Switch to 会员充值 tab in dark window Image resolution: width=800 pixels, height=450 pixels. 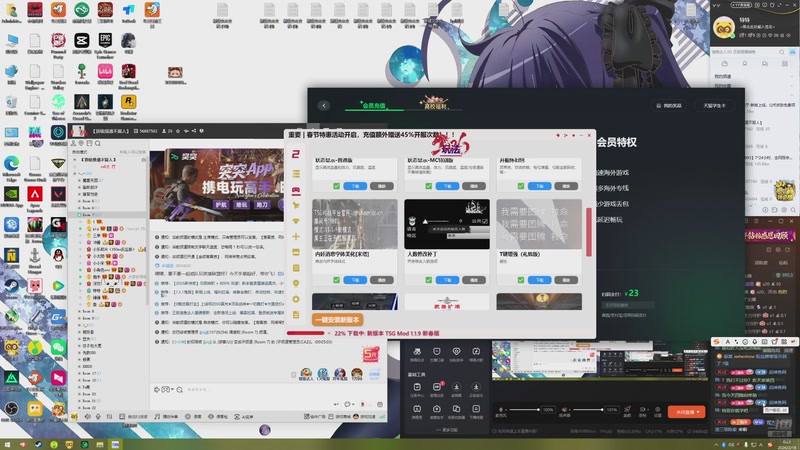373,105
